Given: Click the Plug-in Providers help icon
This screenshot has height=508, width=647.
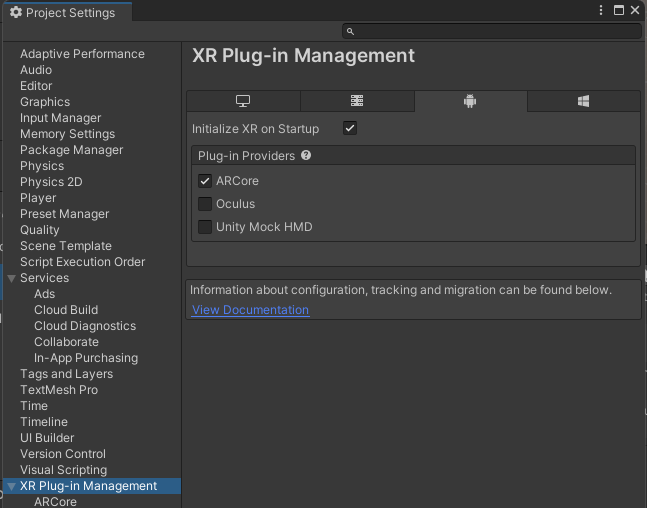Looking at the screenshot, I should (306, 156).
